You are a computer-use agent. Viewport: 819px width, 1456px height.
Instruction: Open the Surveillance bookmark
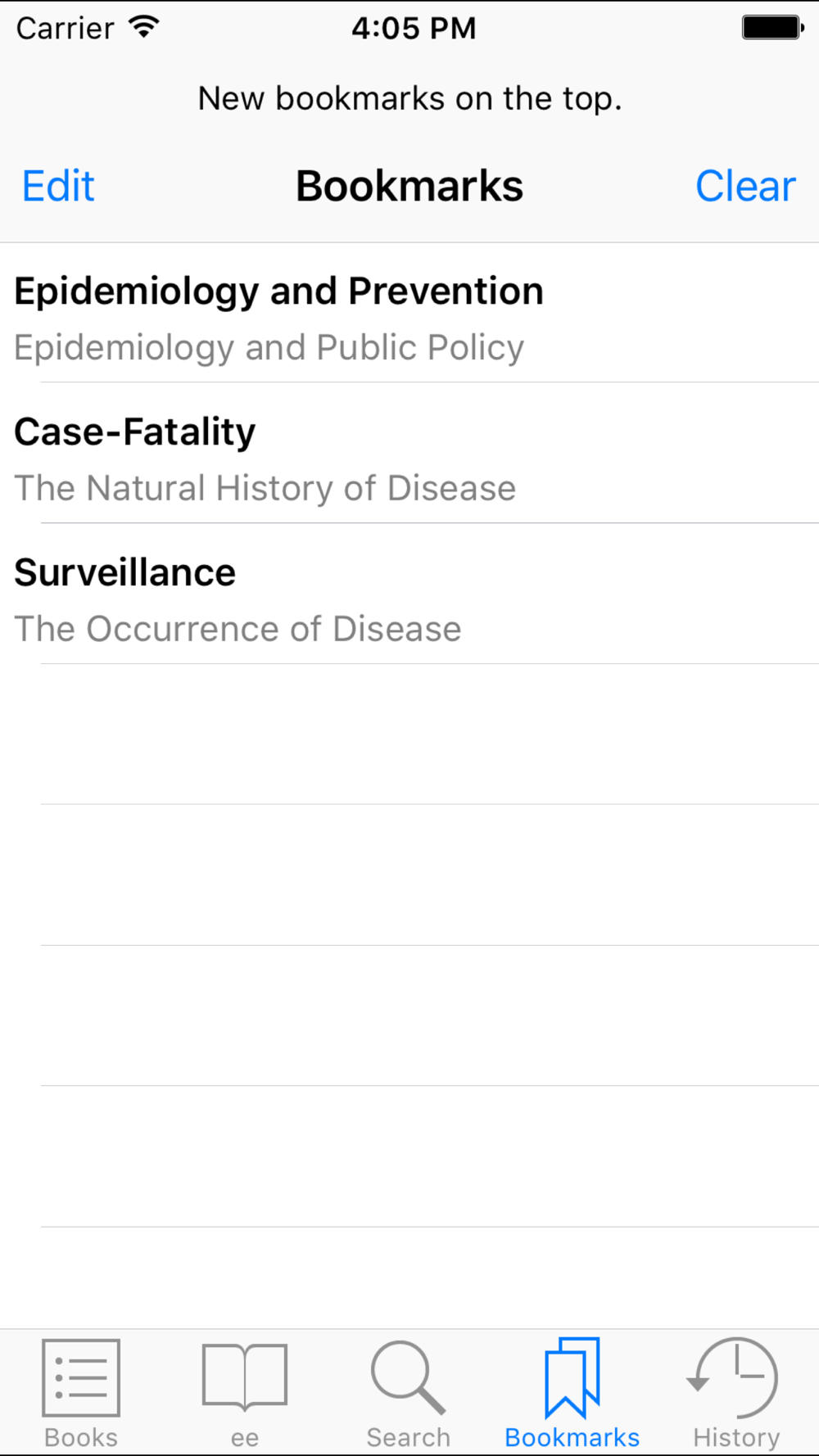coord(409,594)
